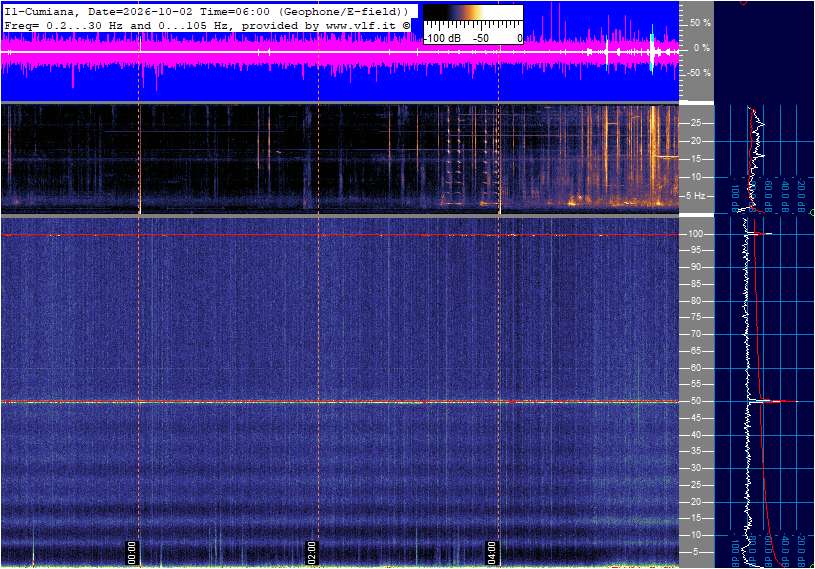The image size is (815, 569).
Task: Click the '5 Hz' label on the geophone scale
Action: 696,196
